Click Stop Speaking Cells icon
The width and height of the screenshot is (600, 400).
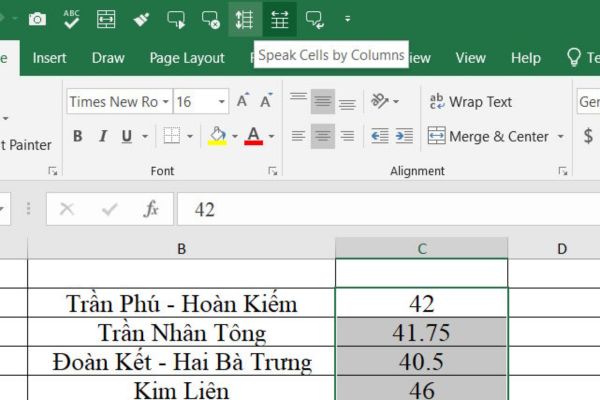pyautogui.click(x=211, y=20)
